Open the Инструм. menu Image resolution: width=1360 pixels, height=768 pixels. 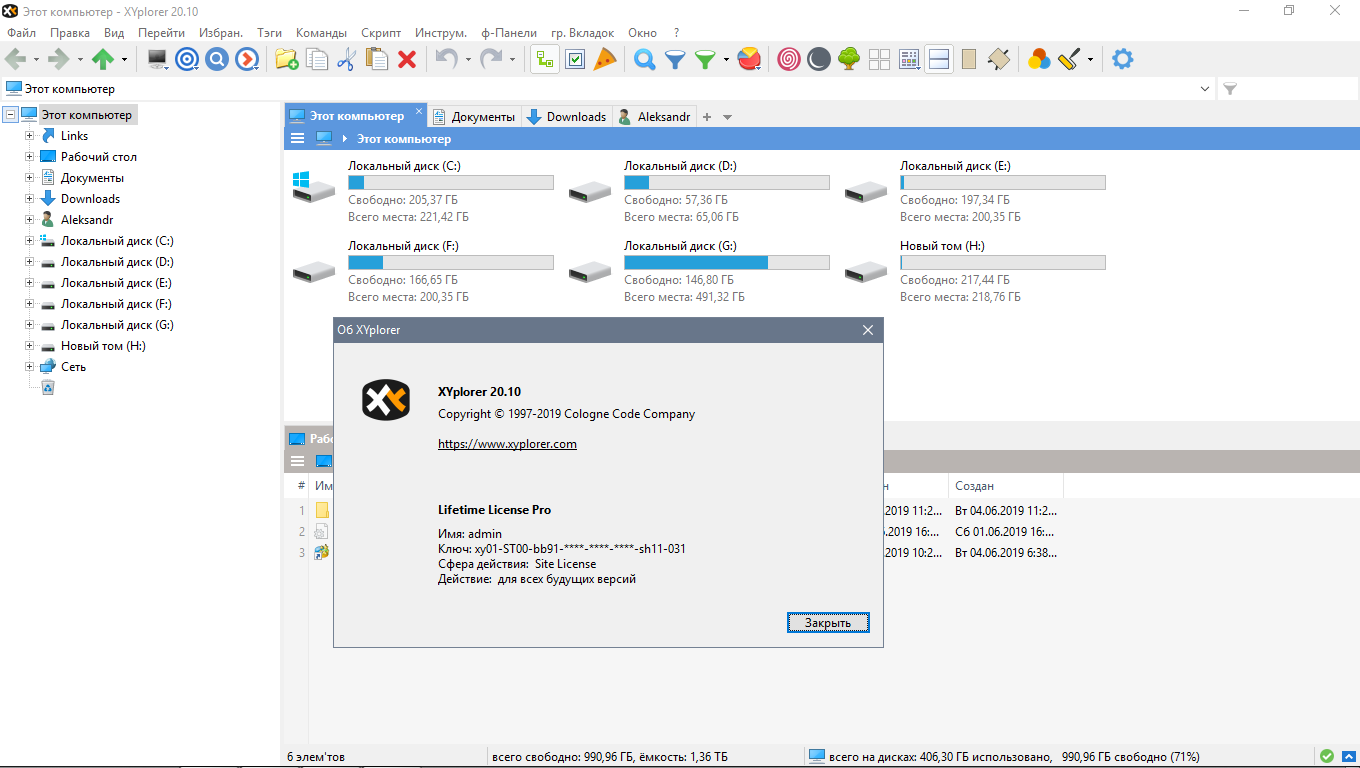point(440,33)
